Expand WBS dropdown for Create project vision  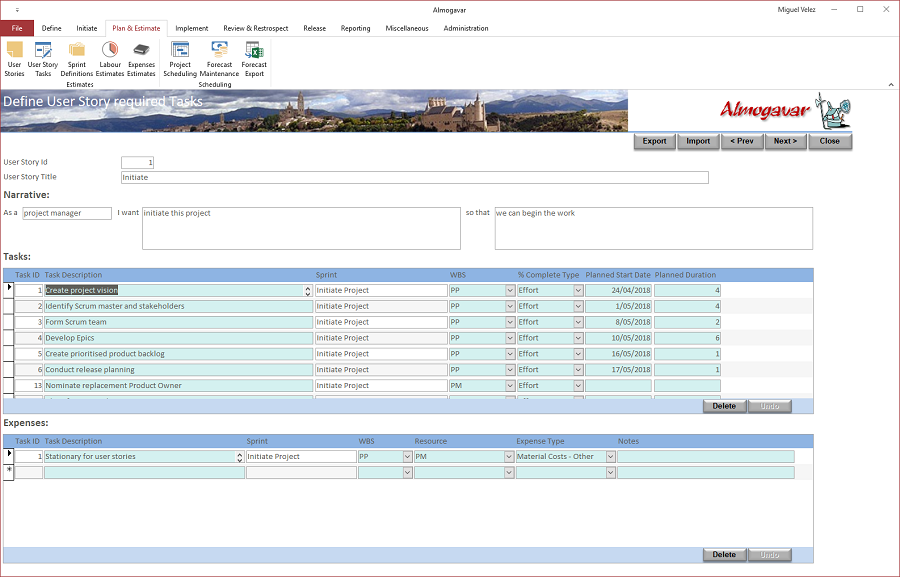pos(510,291)
